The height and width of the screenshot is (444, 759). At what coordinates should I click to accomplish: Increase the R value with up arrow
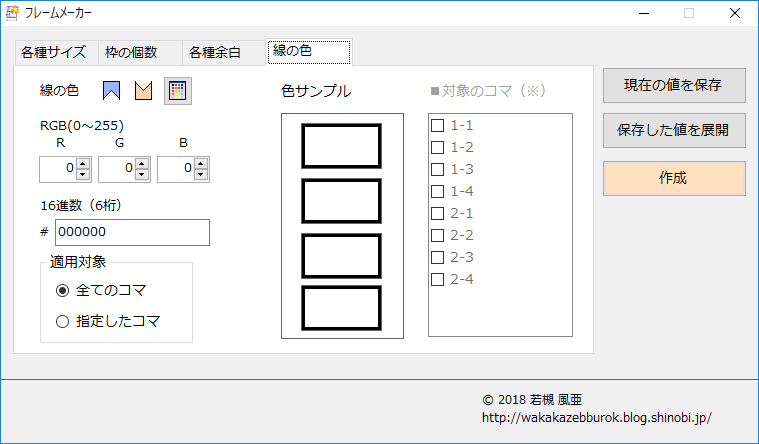[83, 164]
